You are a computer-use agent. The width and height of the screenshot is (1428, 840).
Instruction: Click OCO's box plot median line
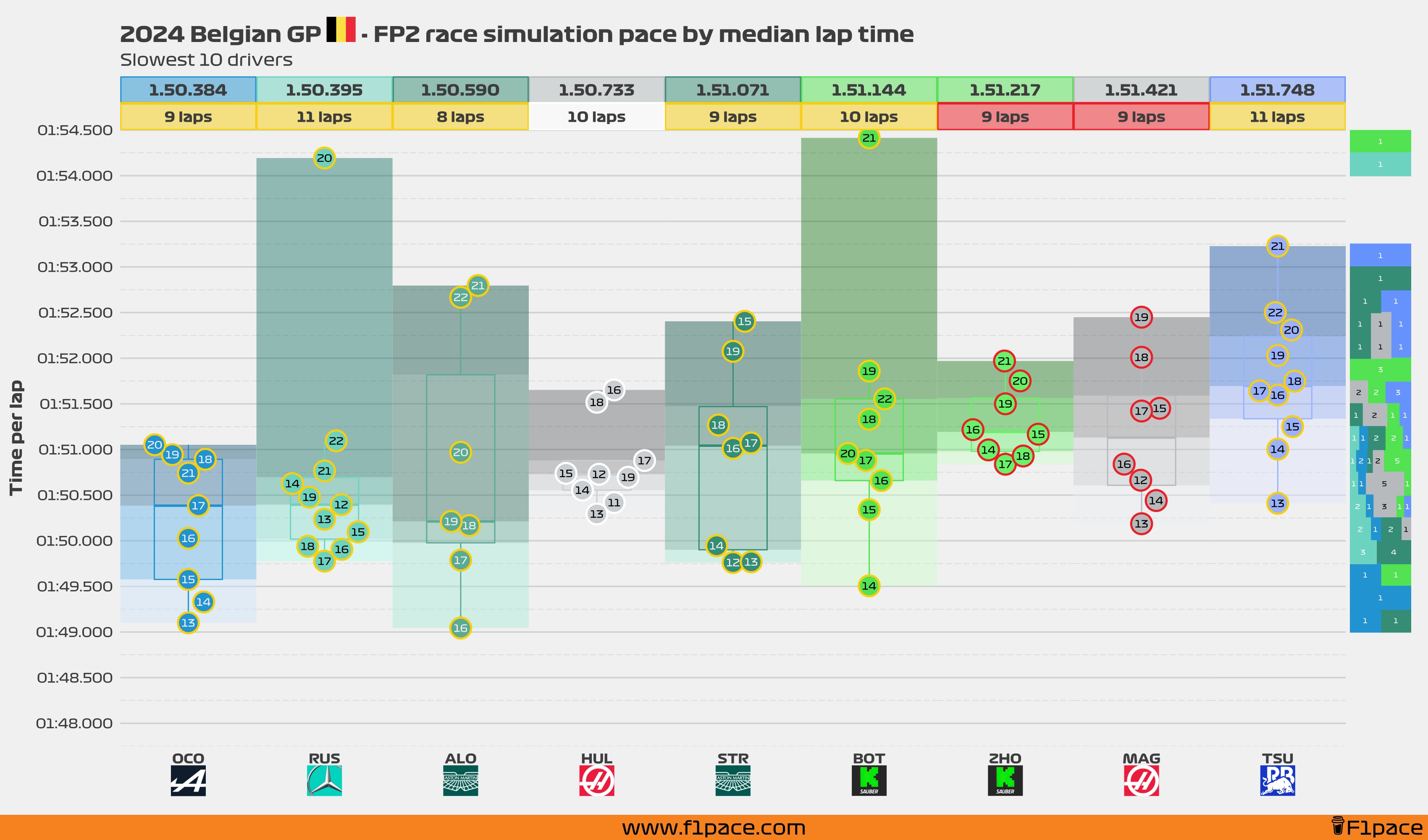(x=188, y=506)
